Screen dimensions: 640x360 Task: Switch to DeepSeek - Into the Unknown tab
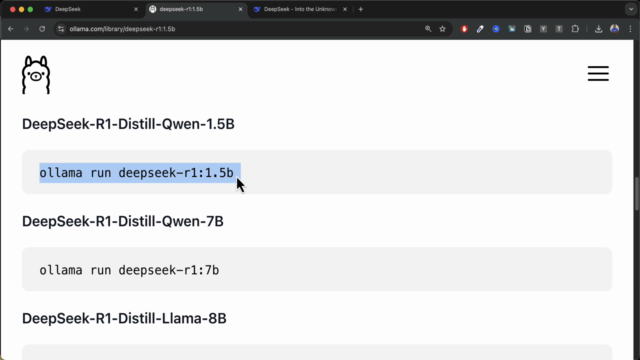click(300, 9)
